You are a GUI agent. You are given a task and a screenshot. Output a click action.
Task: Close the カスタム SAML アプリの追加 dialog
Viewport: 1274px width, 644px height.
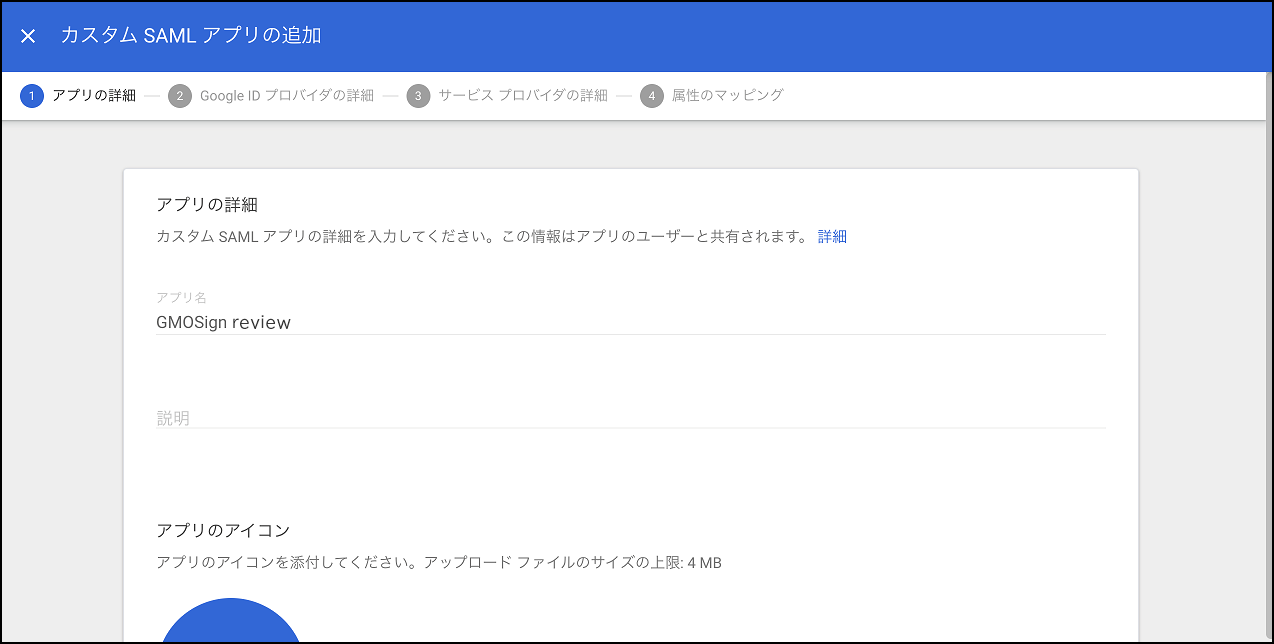27,35
